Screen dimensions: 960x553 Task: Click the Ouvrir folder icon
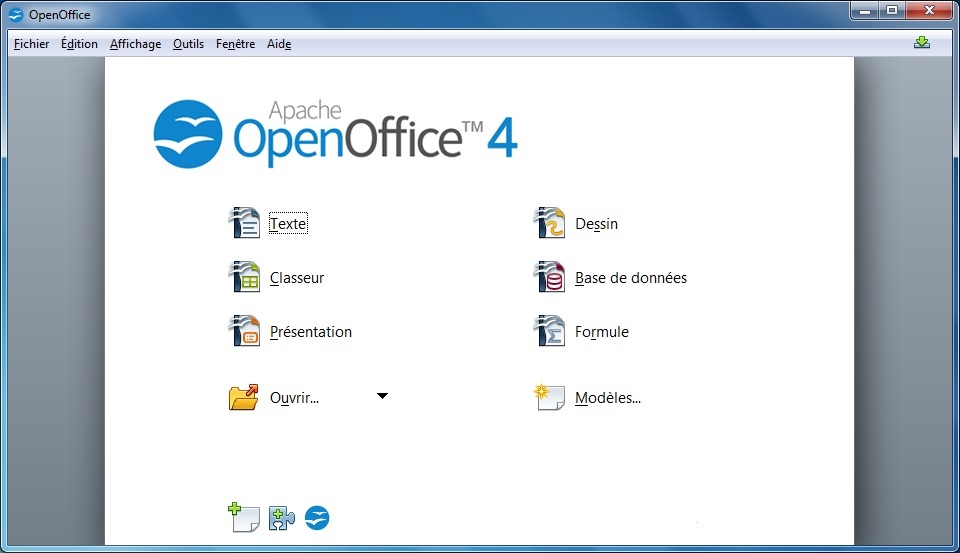tap(244, 397)
